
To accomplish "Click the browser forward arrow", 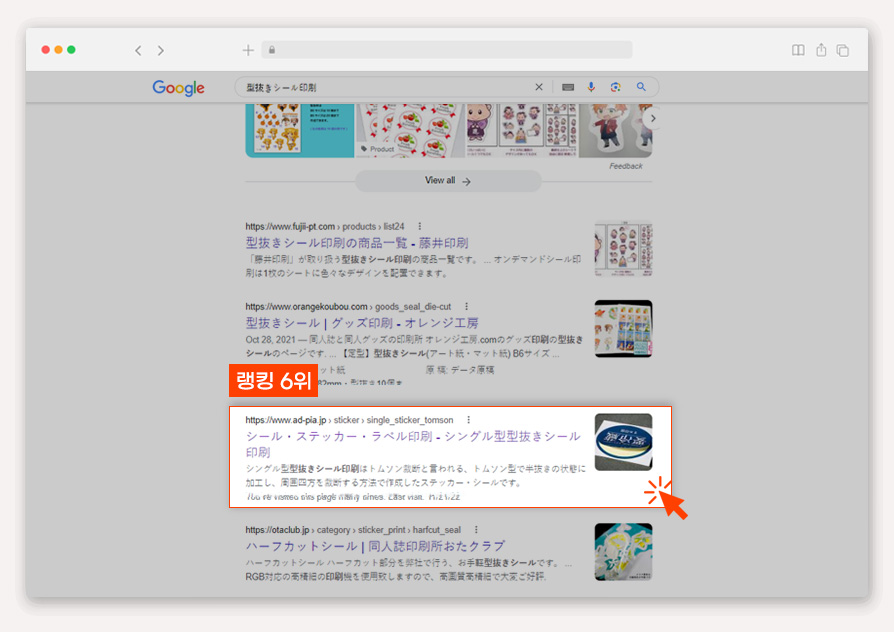I will (x=161, y=51).
